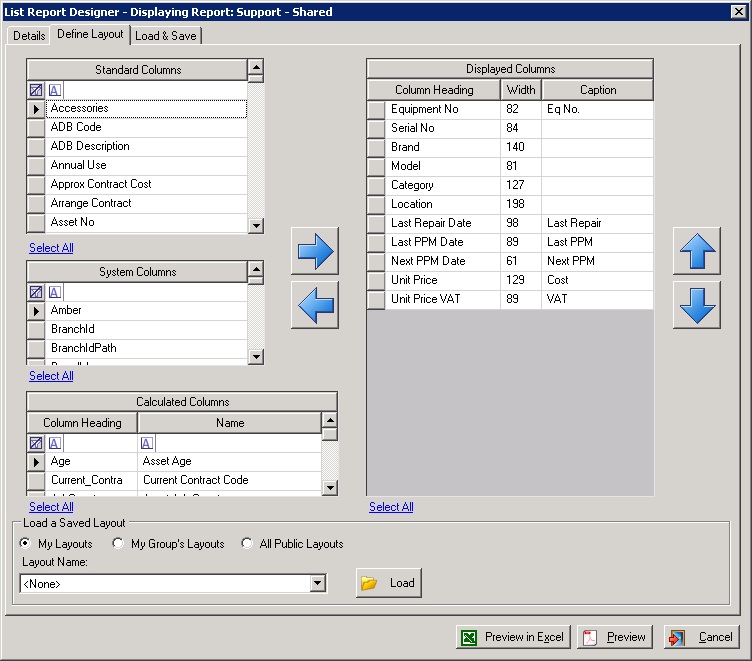752x661 pixels.
Task: Click Select All under Displayed Columns
Action: [x=391, y=507]
